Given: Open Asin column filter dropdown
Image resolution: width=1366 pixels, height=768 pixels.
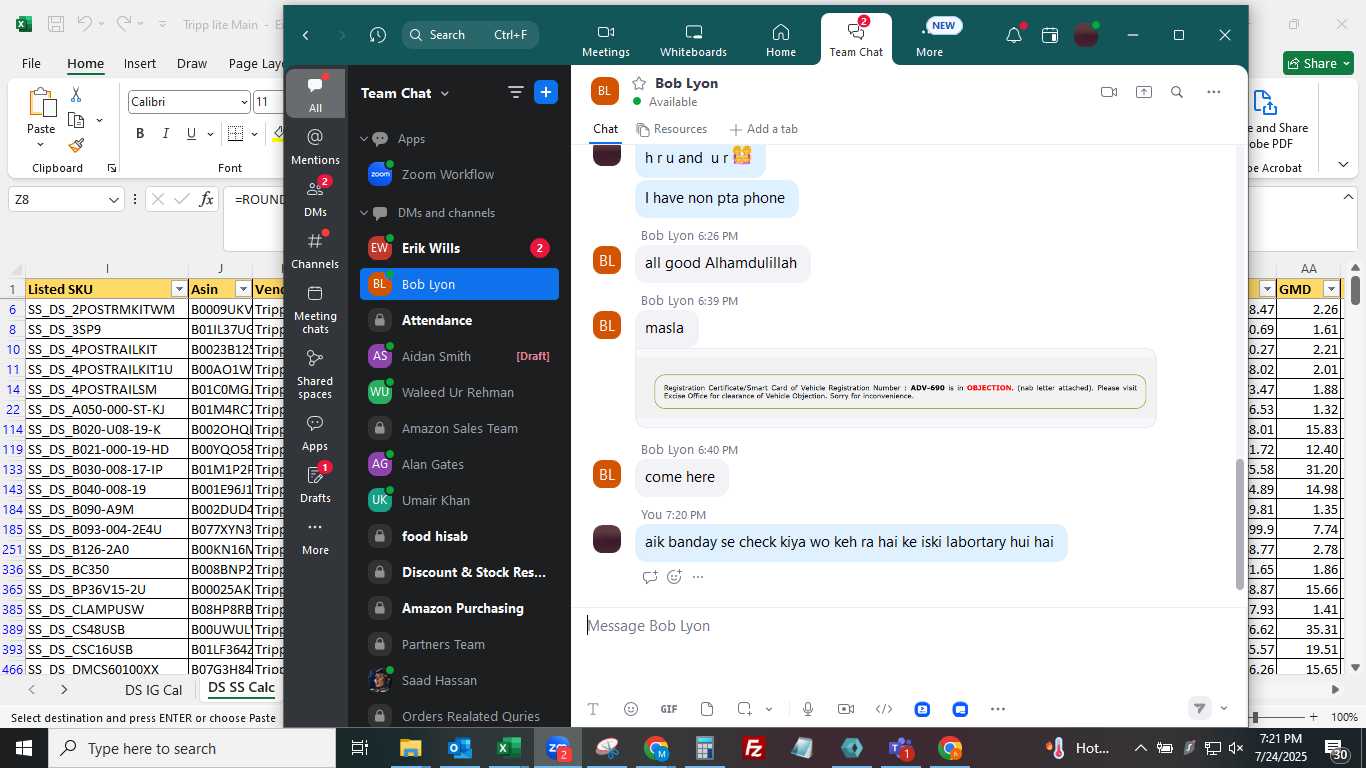Looking at the screenshot, I should pyautogui.click(x=243, y=289).
